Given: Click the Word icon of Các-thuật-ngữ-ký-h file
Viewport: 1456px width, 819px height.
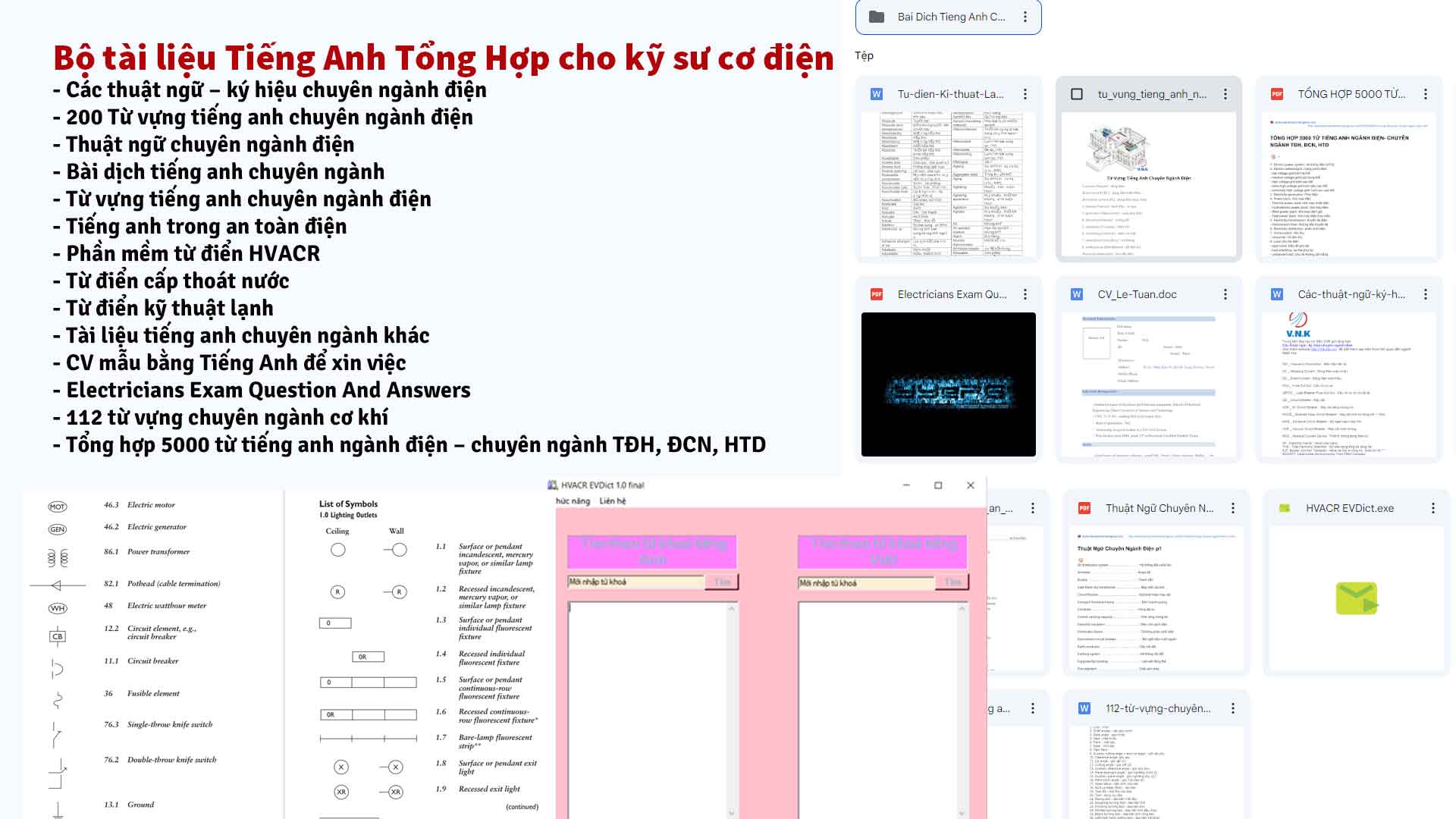Looking at the screenshot, I should (x=1277, y=294).
